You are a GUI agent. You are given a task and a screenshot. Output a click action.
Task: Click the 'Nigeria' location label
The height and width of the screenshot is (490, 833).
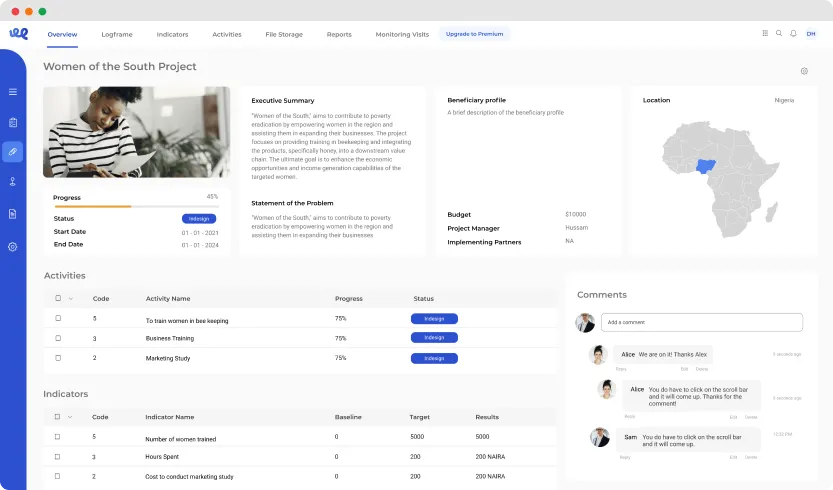pos(784,100)
